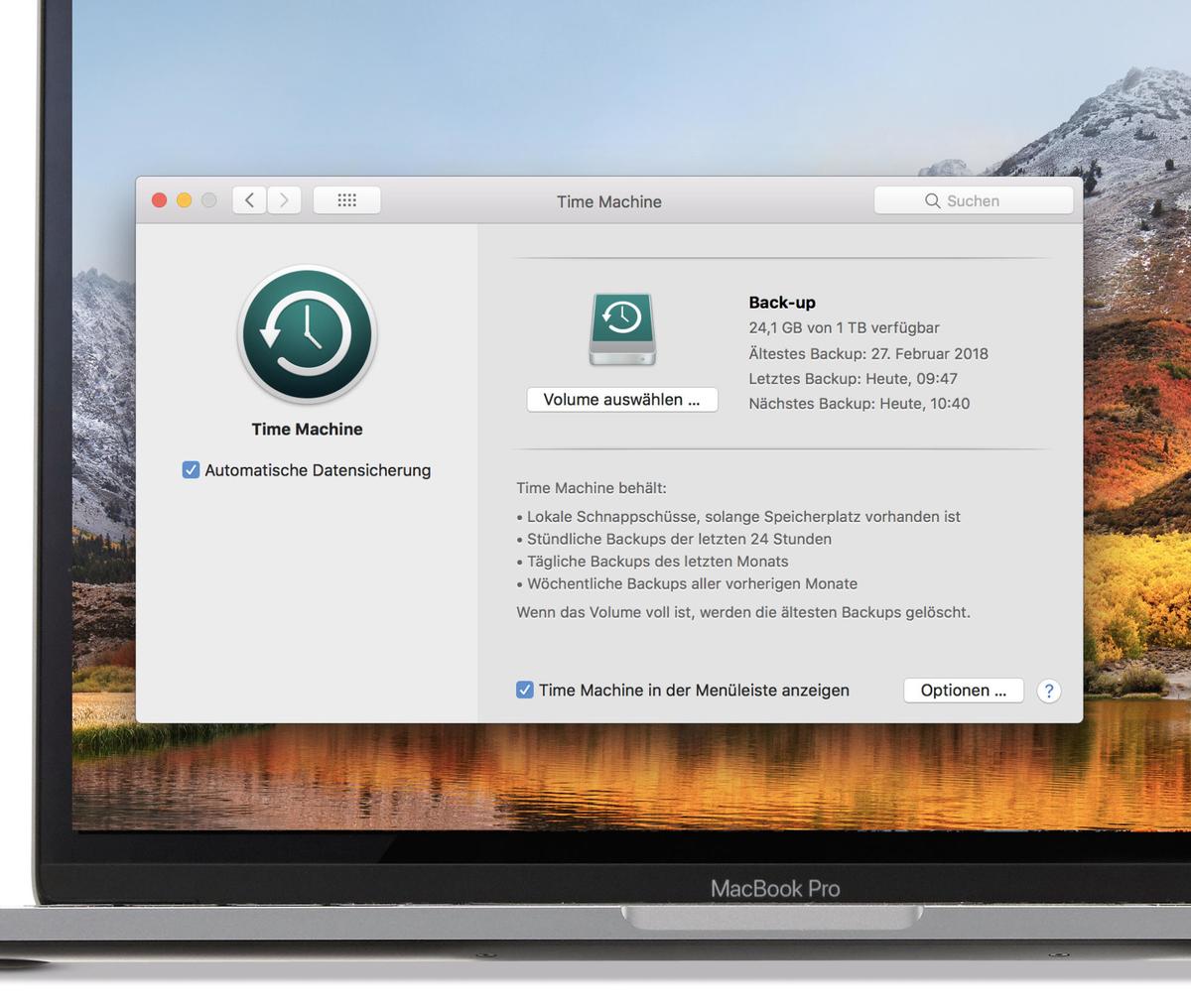This screenshot has width=1191, height=1008.
Task: Click the Time Machine window title
Action: (x=609, y=201)
